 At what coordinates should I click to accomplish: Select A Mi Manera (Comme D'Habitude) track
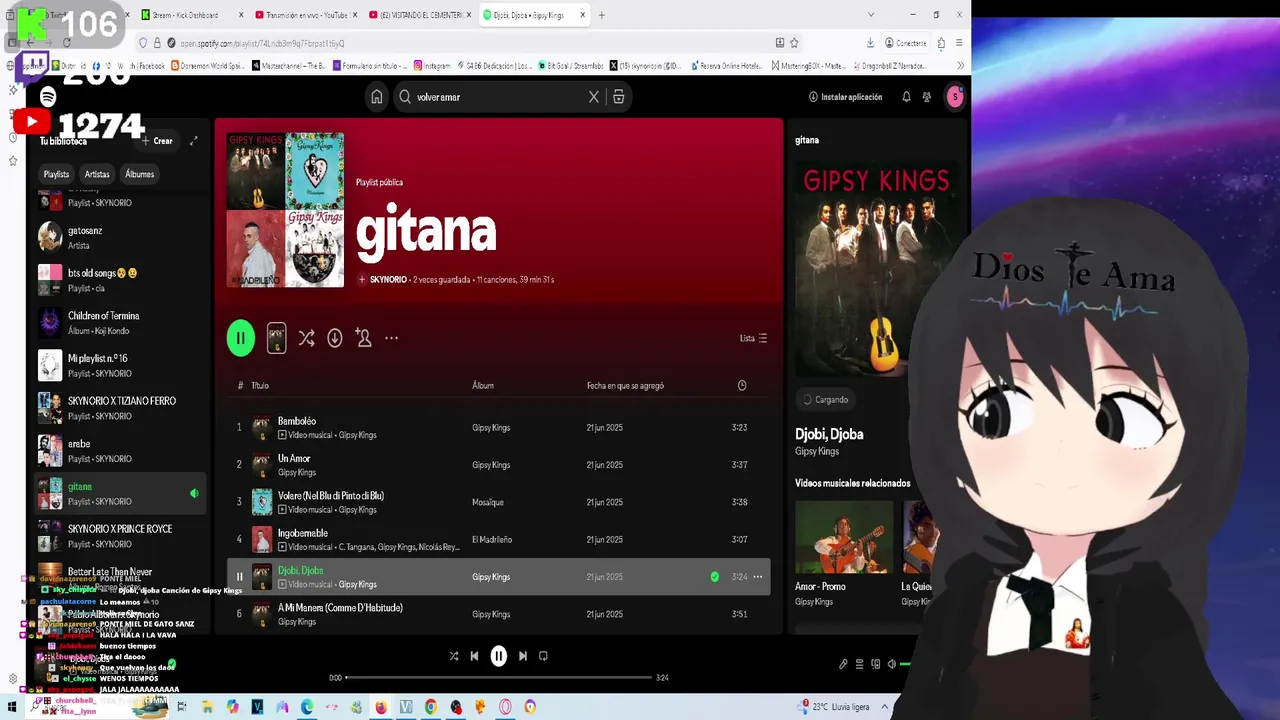tap(499, 614)
